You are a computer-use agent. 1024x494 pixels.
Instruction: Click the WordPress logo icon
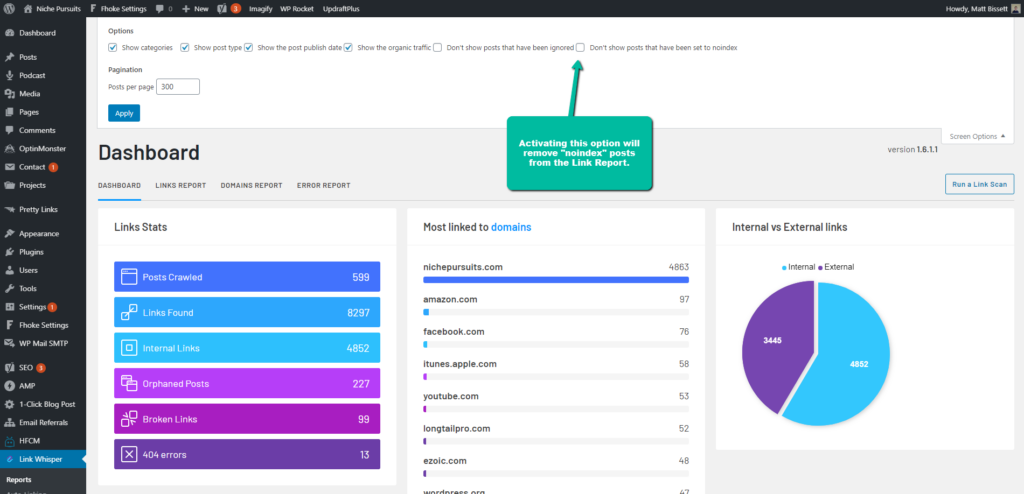[9, 9]
